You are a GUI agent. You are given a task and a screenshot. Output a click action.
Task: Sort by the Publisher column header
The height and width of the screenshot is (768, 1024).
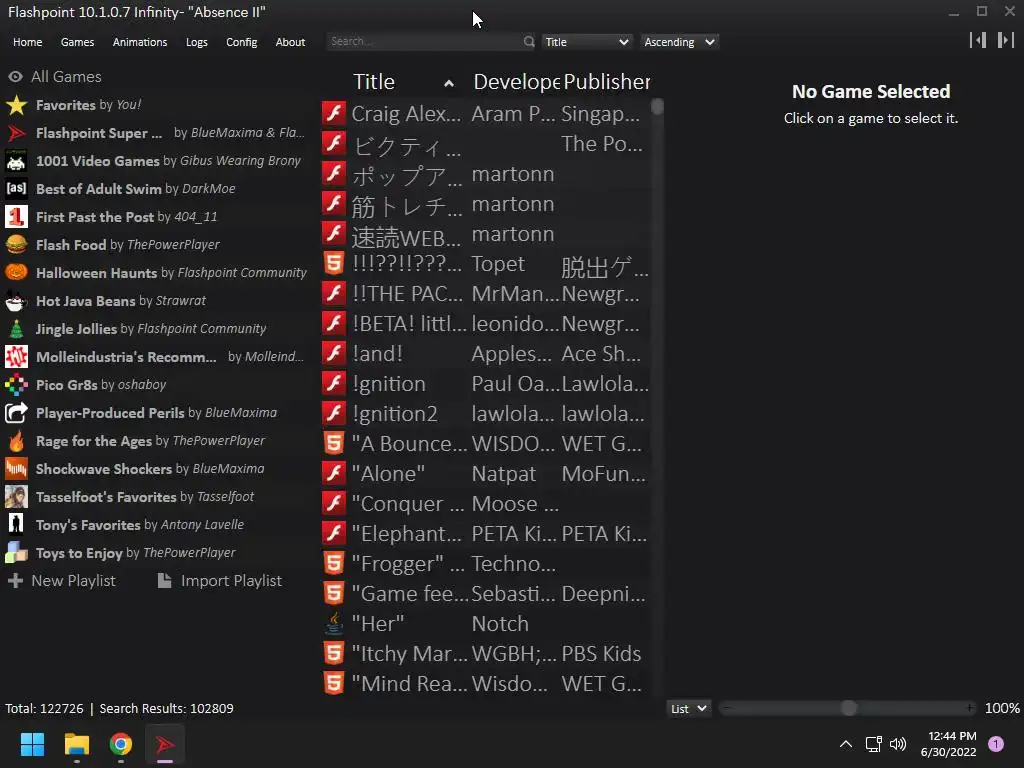(x=606, y=82)
